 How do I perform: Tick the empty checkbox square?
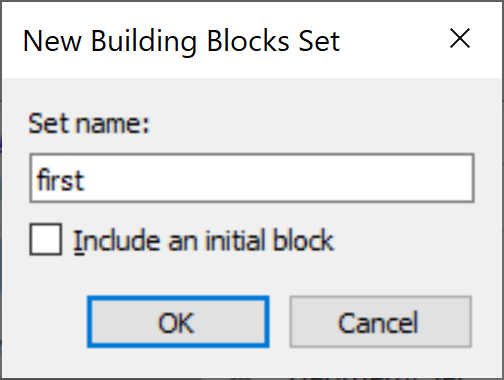46,239
